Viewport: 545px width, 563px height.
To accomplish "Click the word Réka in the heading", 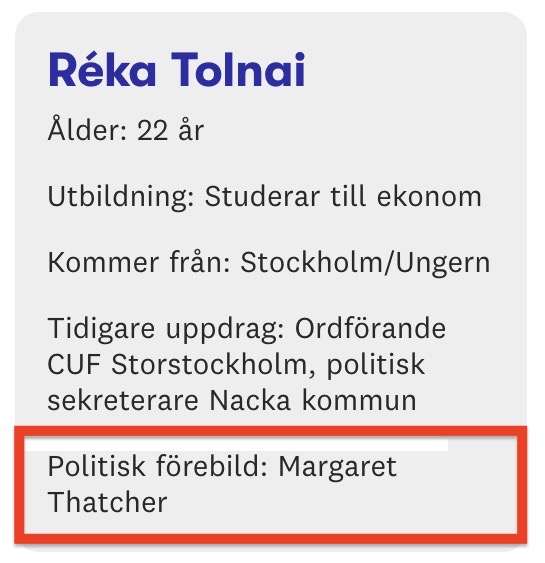I will [x=102, y=69].
